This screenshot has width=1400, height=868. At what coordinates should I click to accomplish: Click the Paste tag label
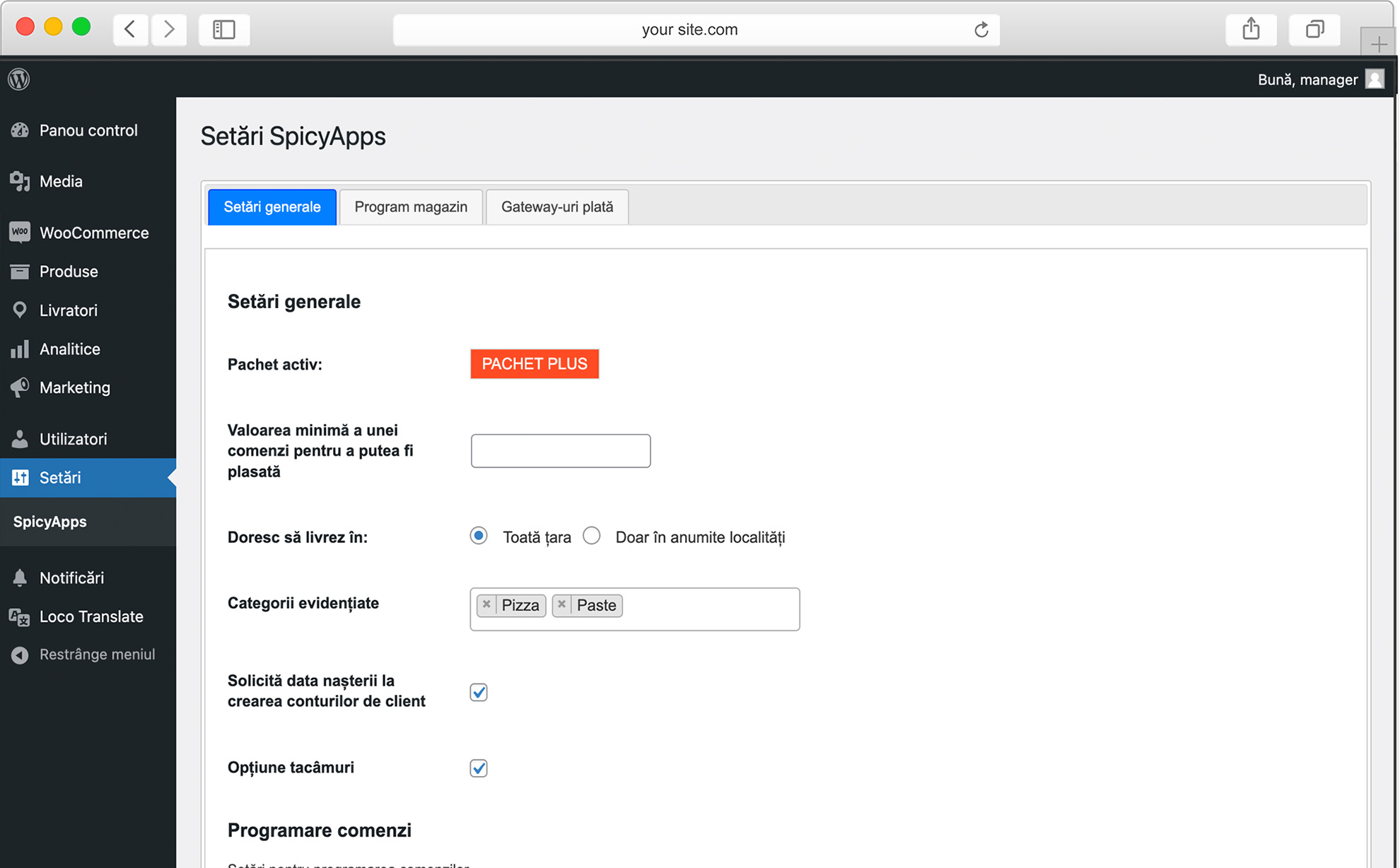596,605
